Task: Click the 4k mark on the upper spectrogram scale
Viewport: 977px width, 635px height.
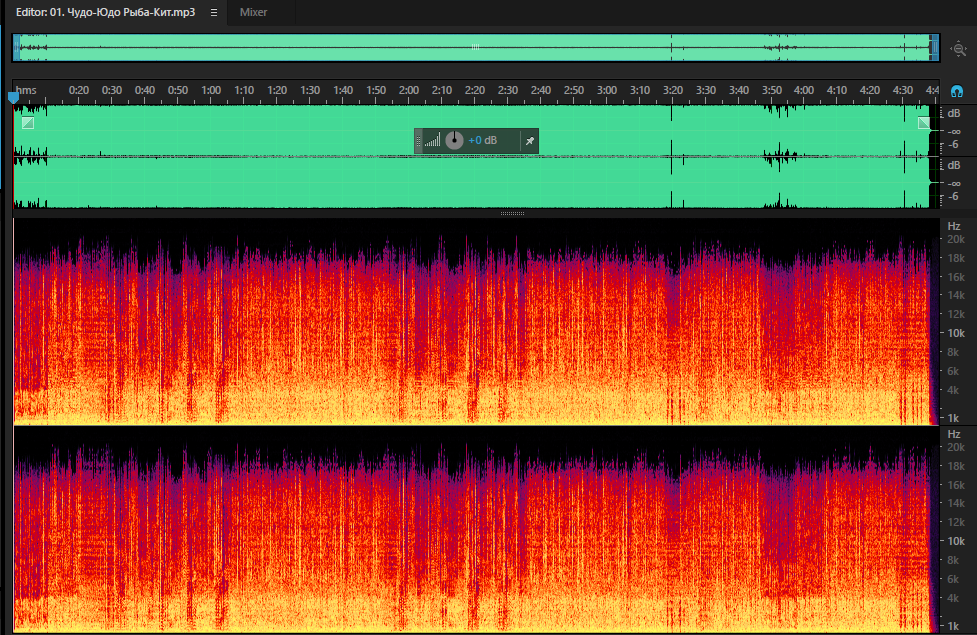Action: (953, 390)
